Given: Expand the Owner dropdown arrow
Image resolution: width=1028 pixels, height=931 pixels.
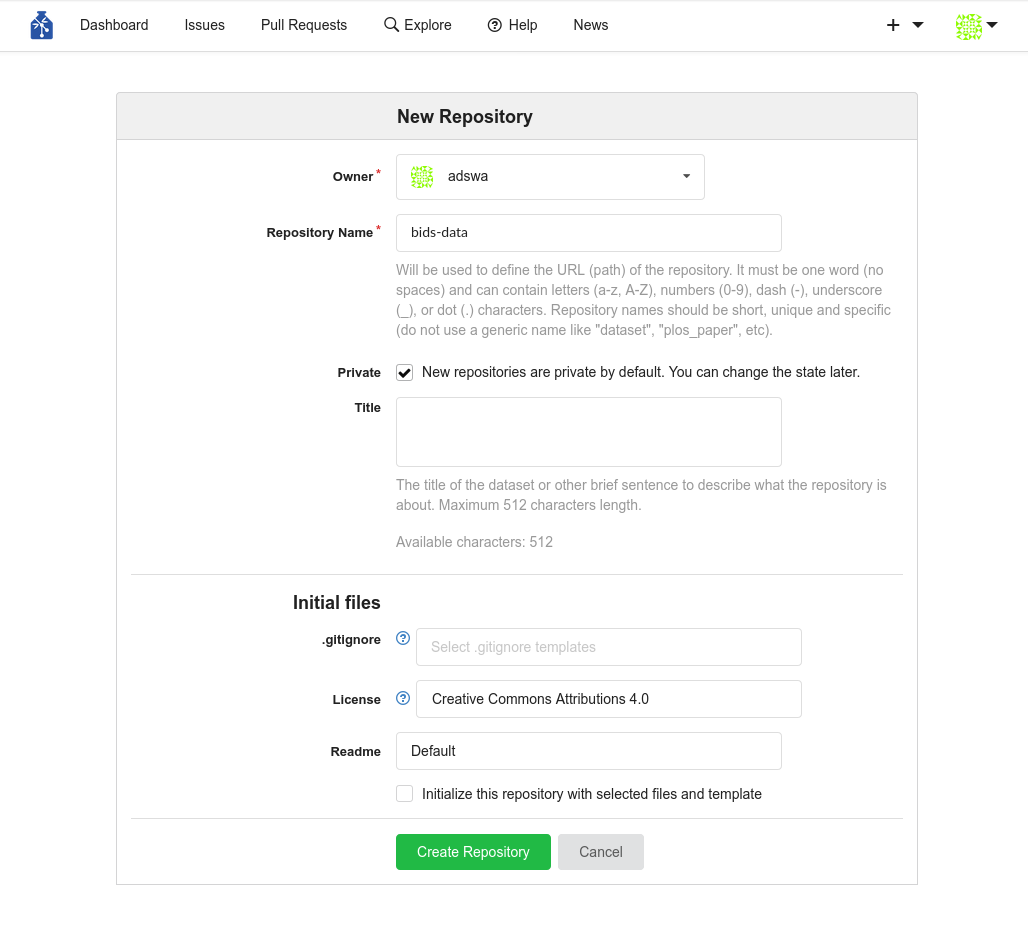Looking at the screenshot, I should tap(686, 177).
